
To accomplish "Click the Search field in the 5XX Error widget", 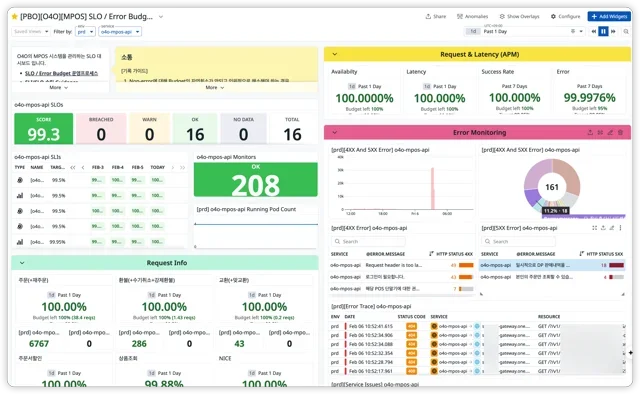I will coord(518,241).
